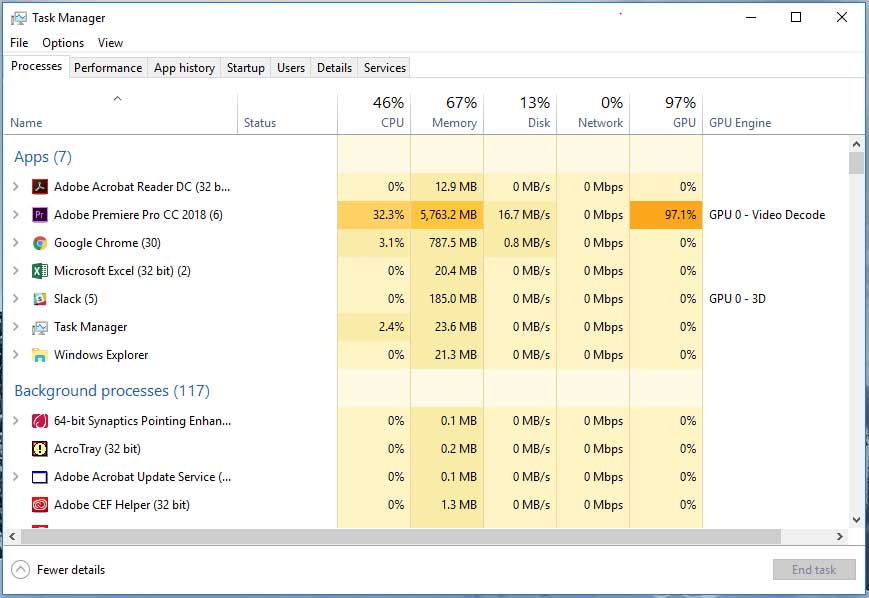
Task: Click Background processes (117) group header
Action: coord(112,391)
